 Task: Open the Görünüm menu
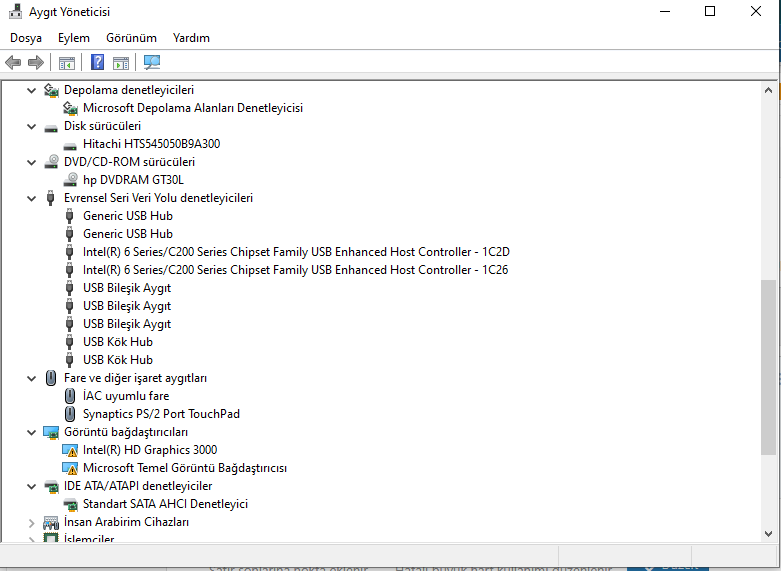131,38
